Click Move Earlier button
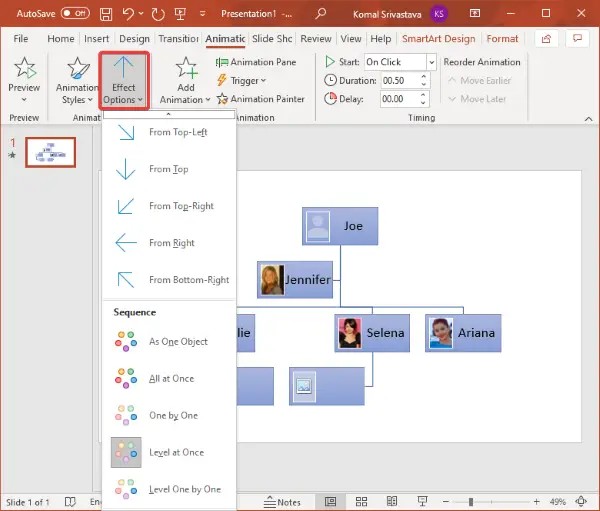The height and width of the screenshot is (511, 600). click(x=480, y=80)
